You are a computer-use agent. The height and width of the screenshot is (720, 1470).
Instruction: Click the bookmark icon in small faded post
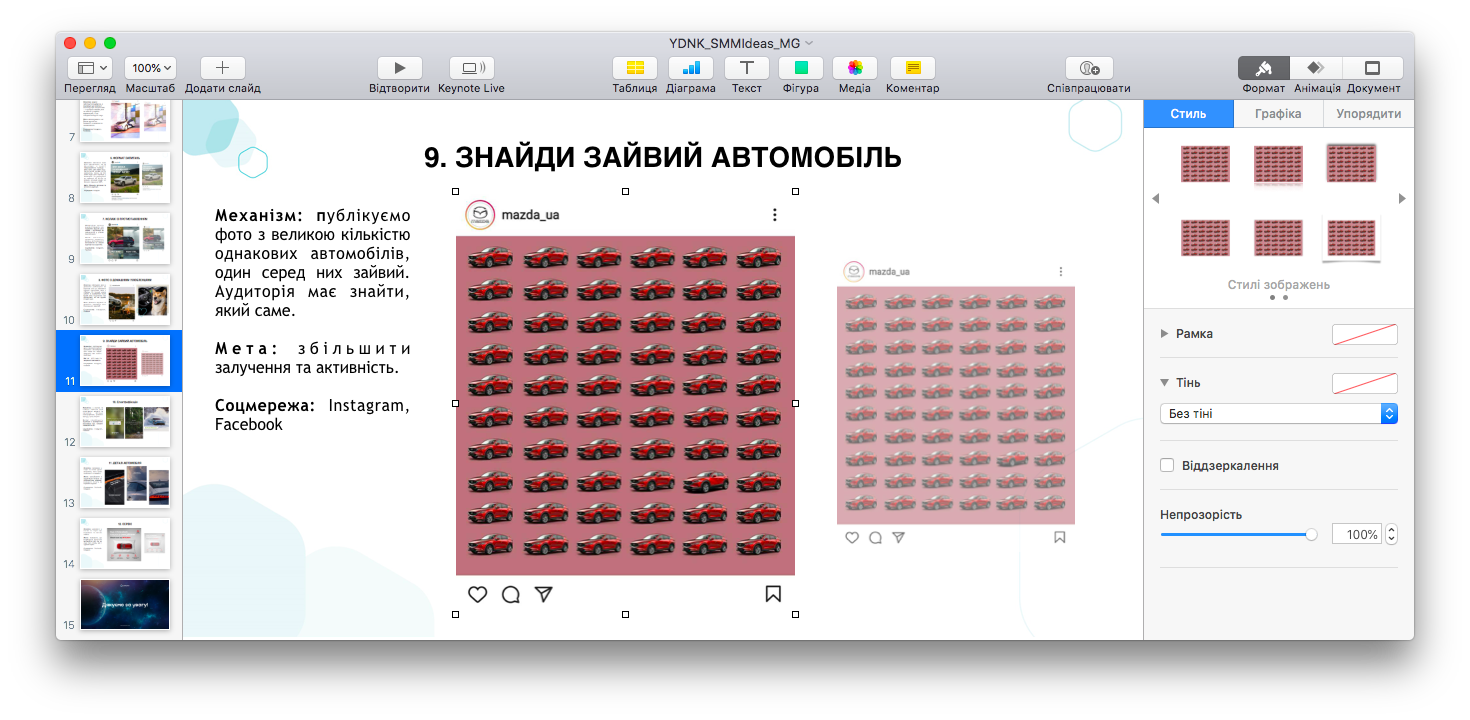pos(1060,537)
